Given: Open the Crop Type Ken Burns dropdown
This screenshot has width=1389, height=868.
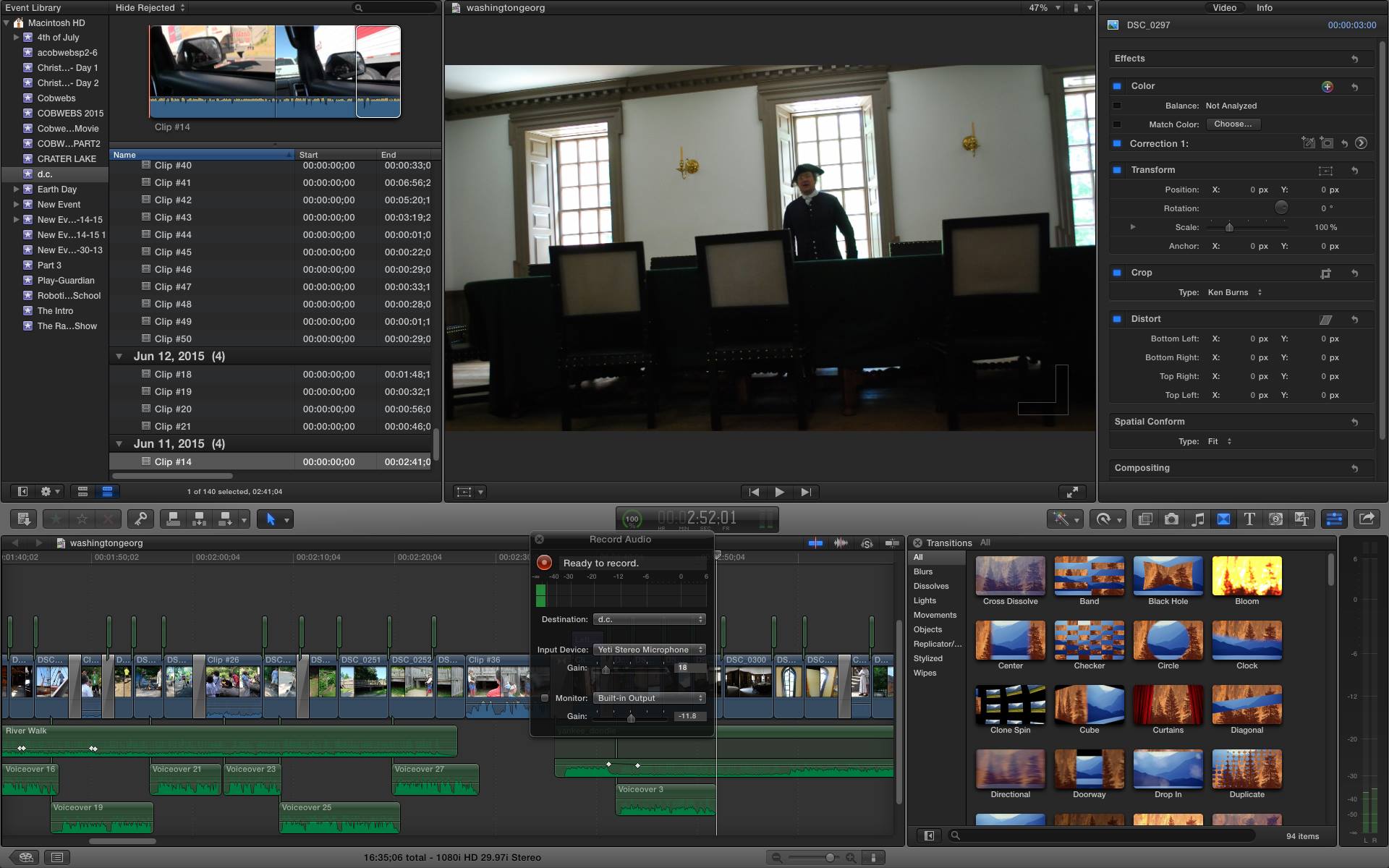Looking at the screenshot, I should click(1234, 292).
